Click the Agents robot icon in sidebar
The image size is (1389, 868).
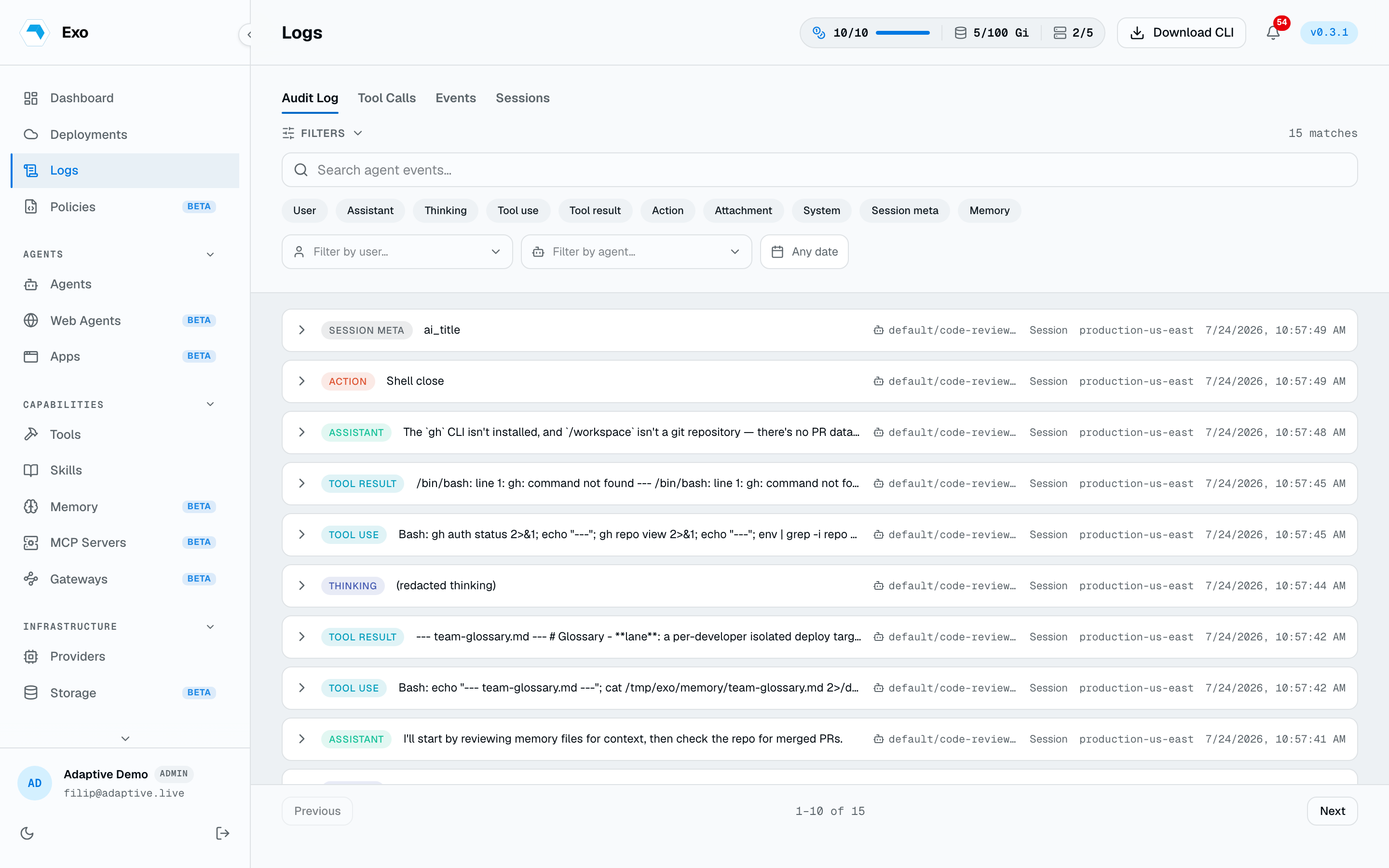pos(31,284)
